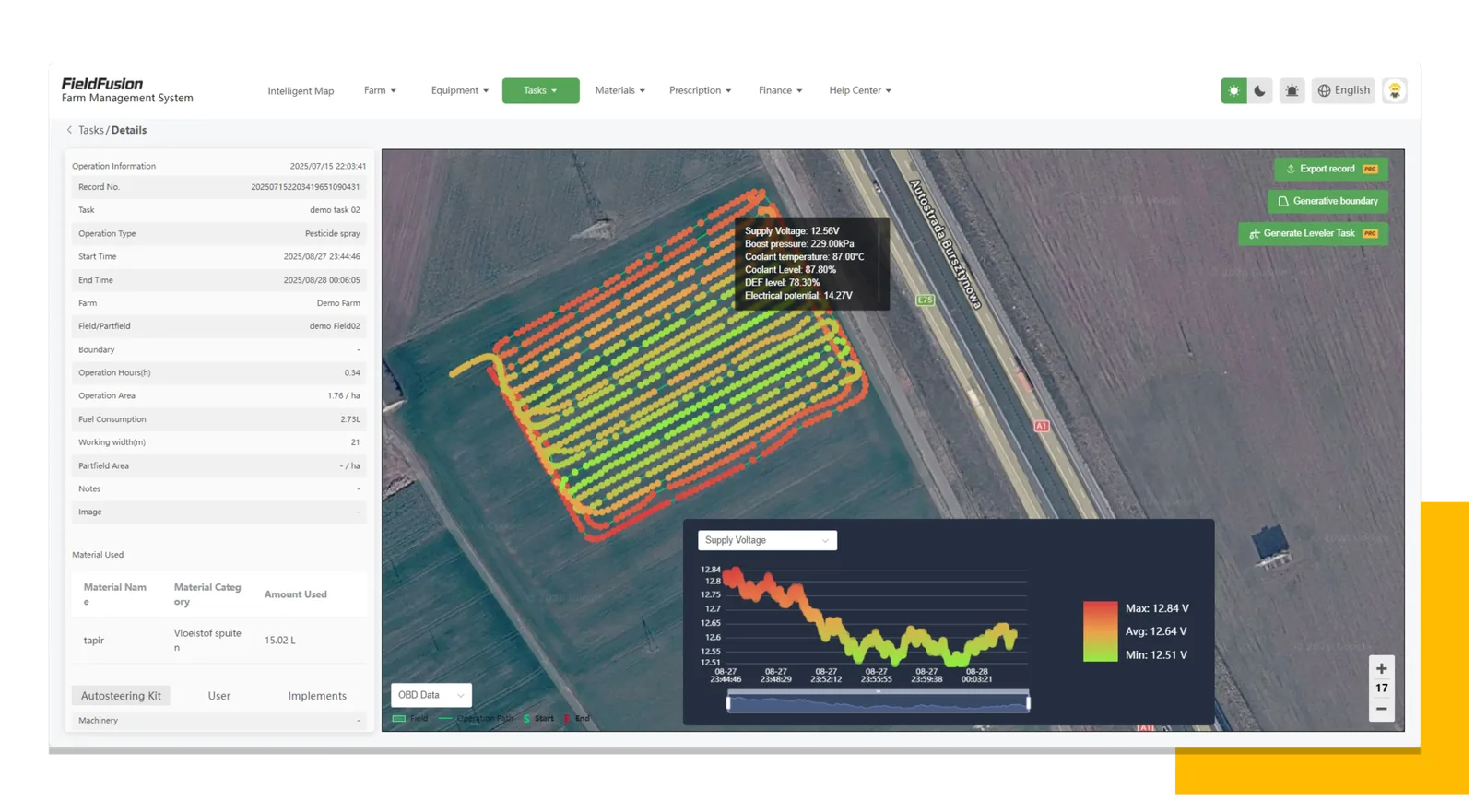Image resolution: width=1475 pixels, height=812 pixels.
Task: Open the Finance menu
Action: [780, 90]
